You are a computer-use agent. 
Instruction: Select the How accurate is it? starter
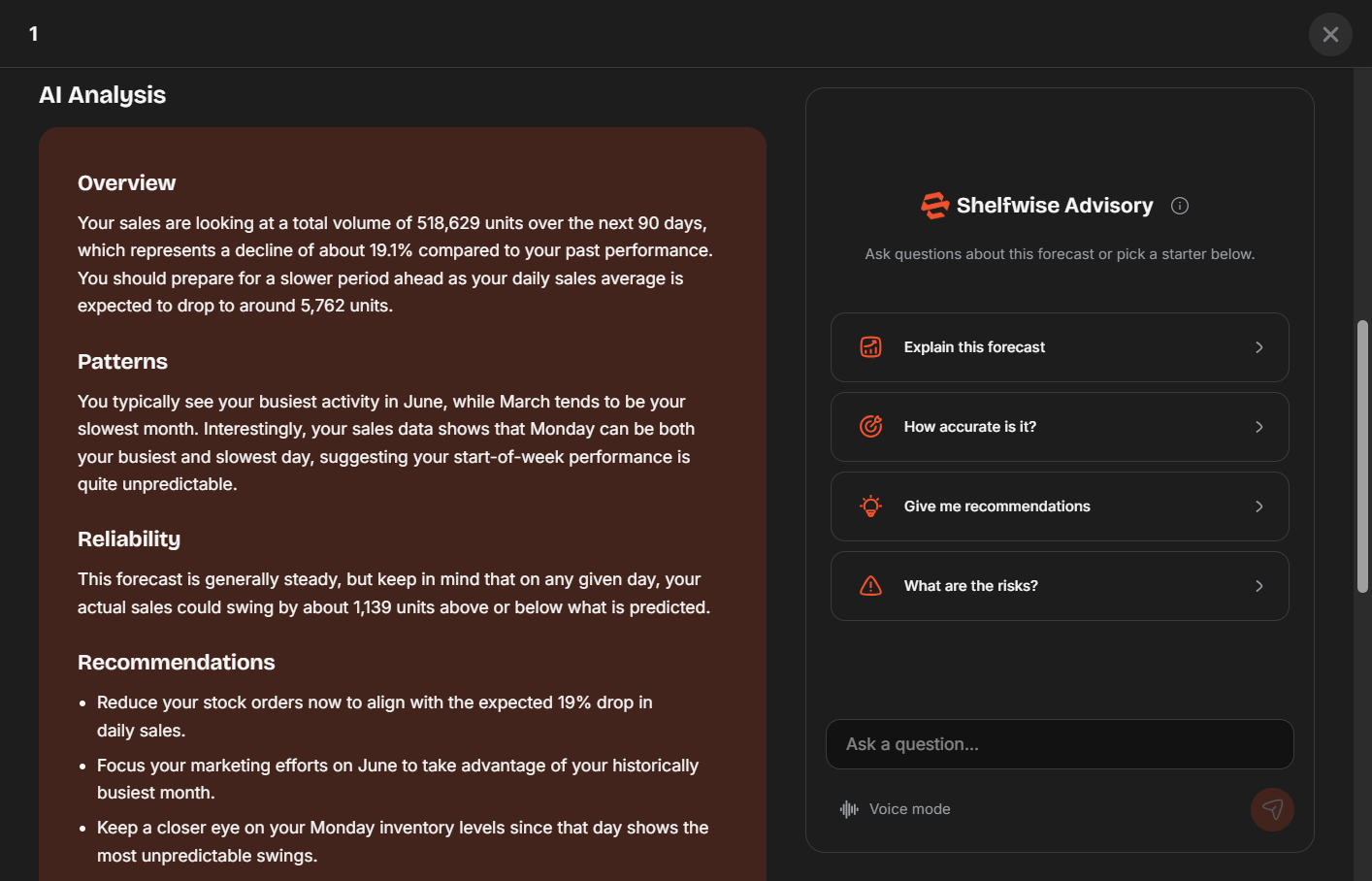click(1060, 427)
